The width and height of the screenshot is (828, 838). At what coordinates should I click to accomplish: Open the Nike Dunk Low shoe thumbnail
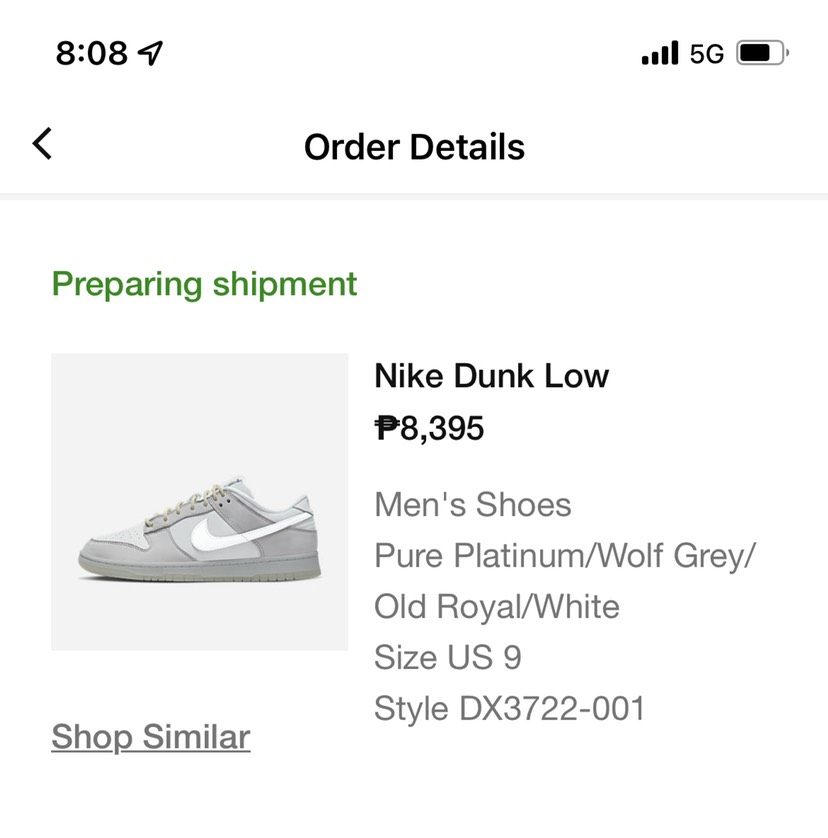click(x=199, y=502)
